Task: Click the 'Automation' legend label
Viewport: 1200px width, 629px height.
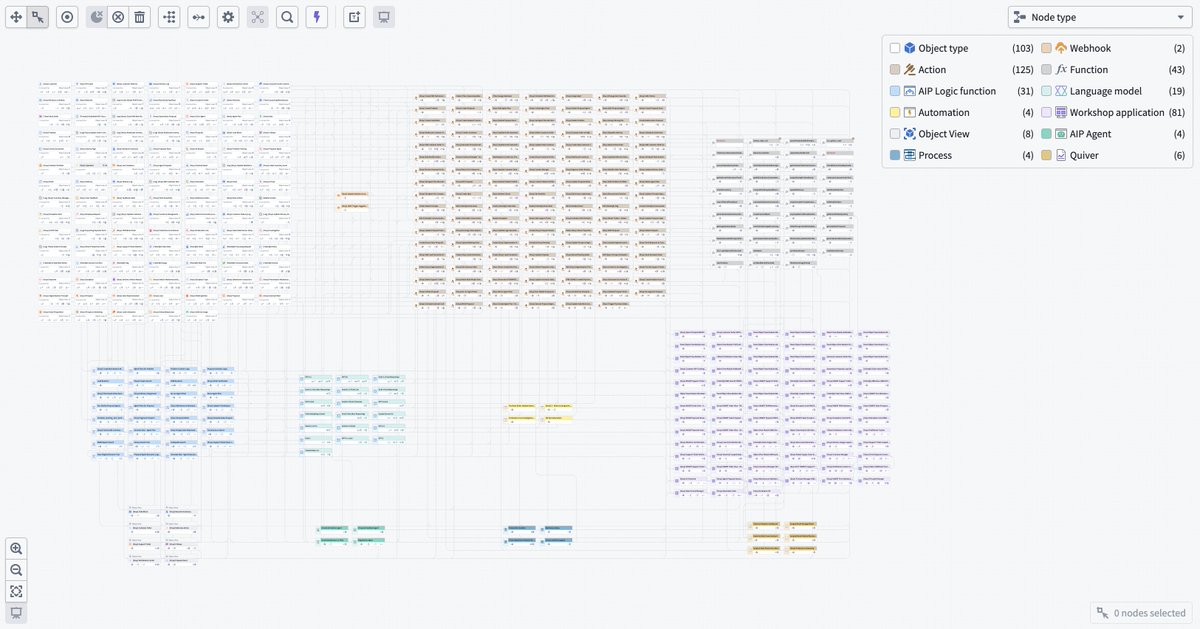Action: 943,112
